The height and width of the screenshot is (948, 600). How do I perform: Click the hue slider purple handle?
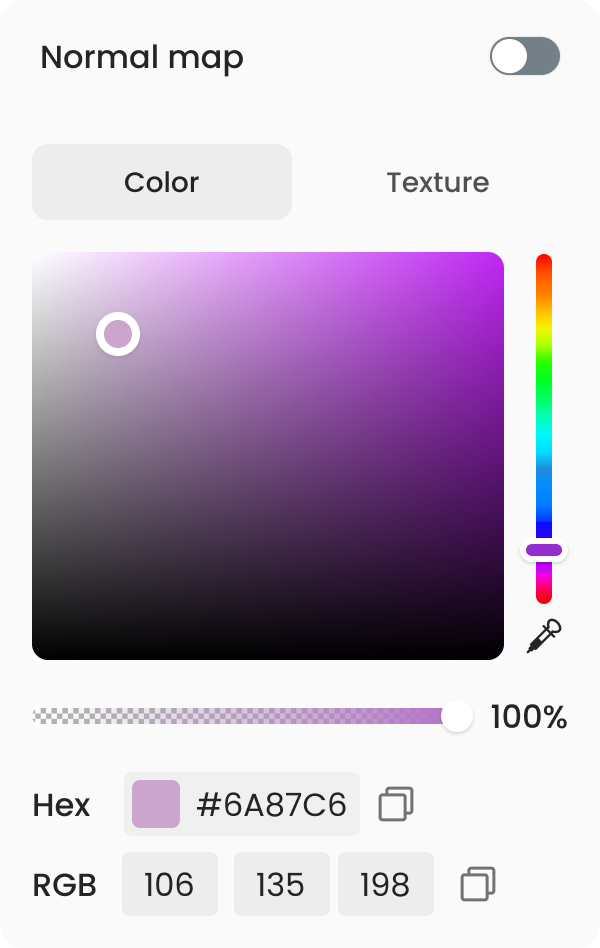point(544,550)
